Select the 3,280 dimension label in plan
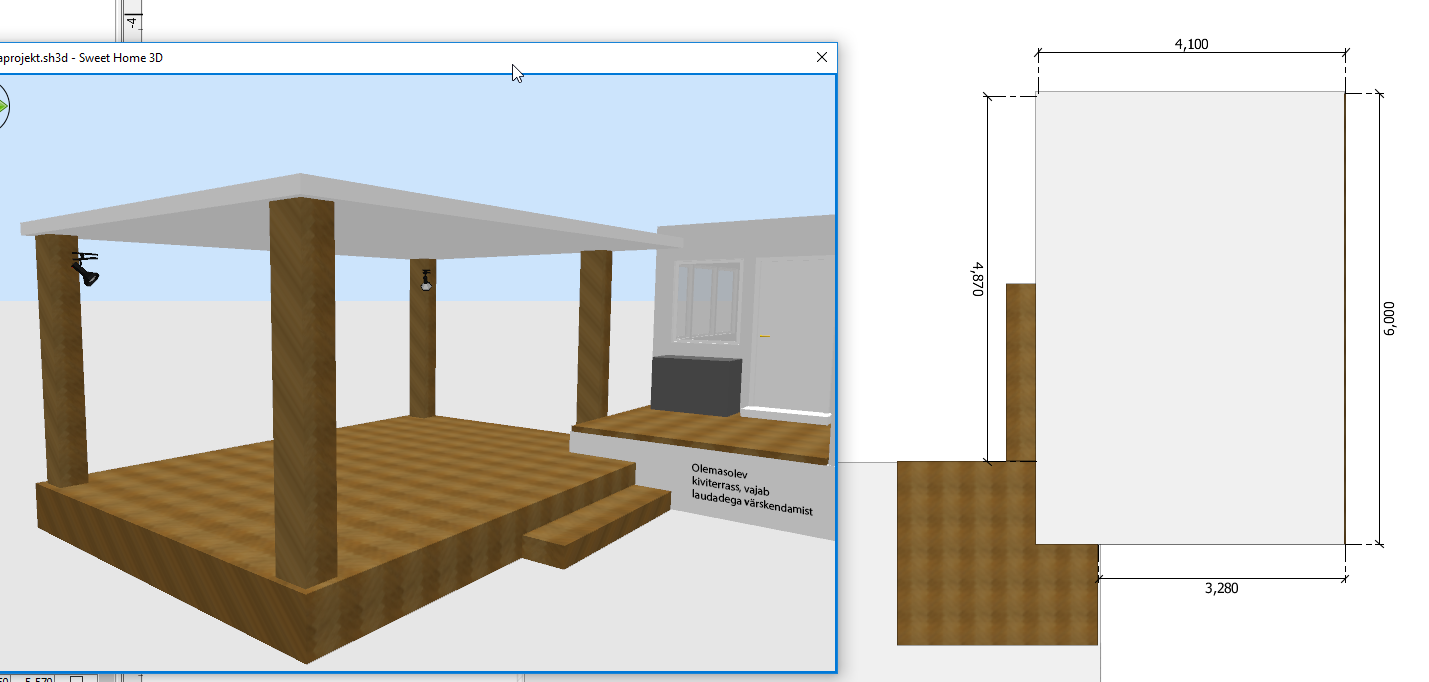 pyautogui.click(x=1221, y=588)
